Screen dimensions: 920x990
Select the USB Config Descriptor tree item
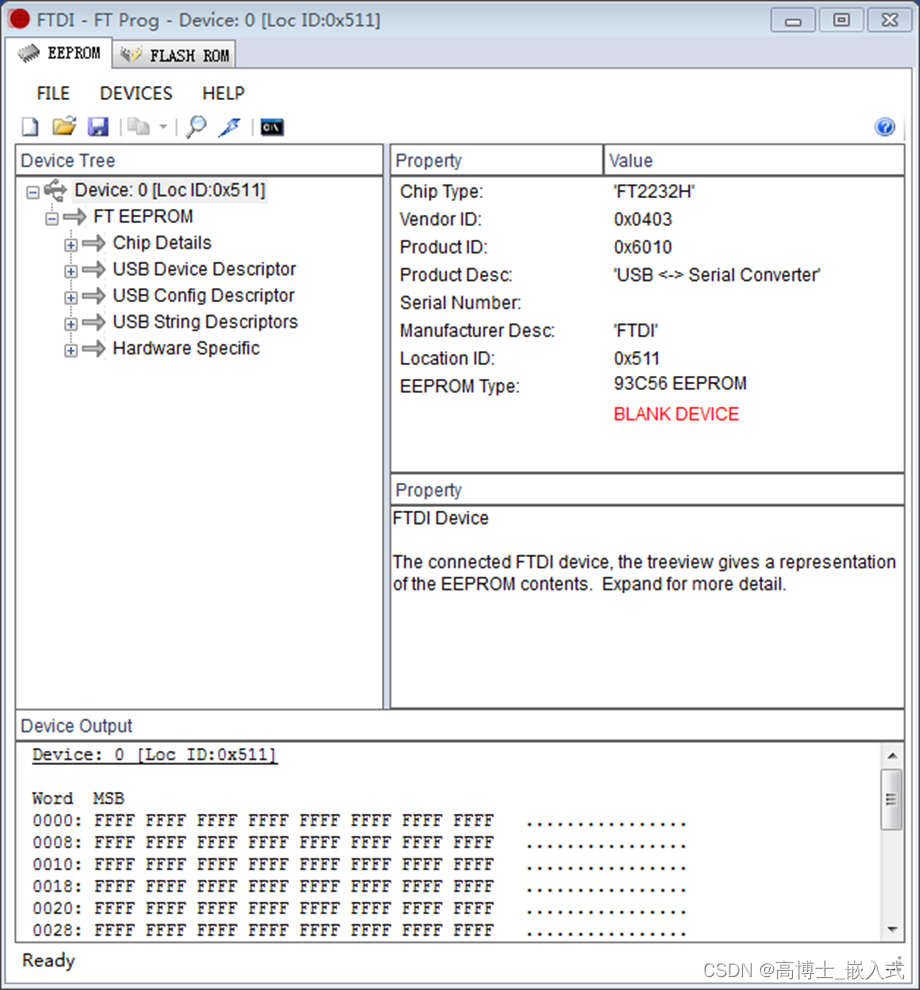203,296
